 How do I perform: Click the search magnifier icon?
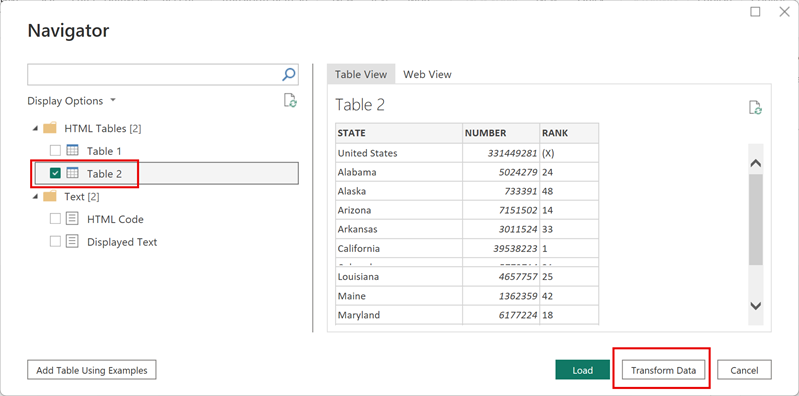coord(288,74)
